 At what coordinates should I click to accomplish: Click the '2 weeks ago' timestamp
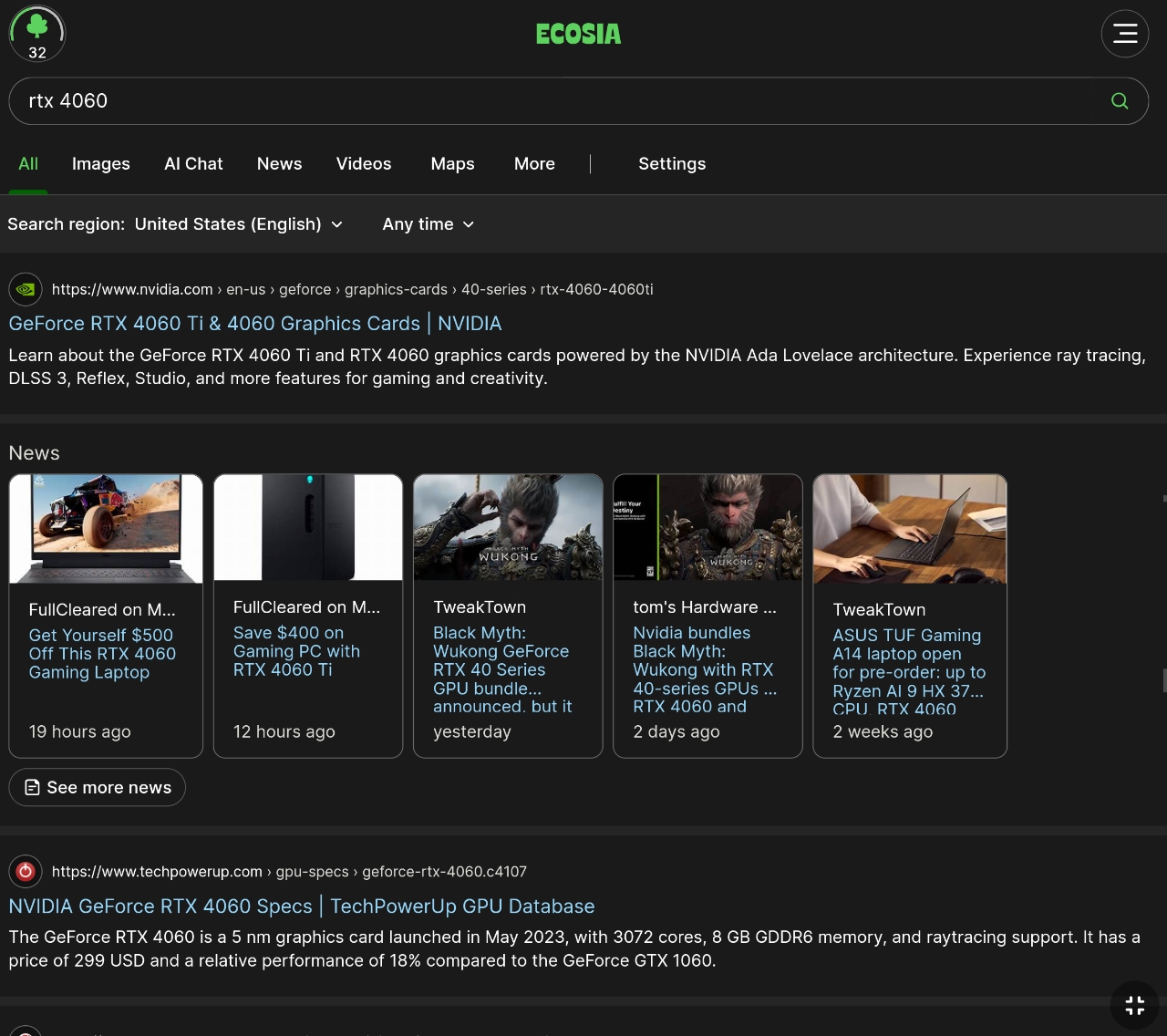click(883, 731)
